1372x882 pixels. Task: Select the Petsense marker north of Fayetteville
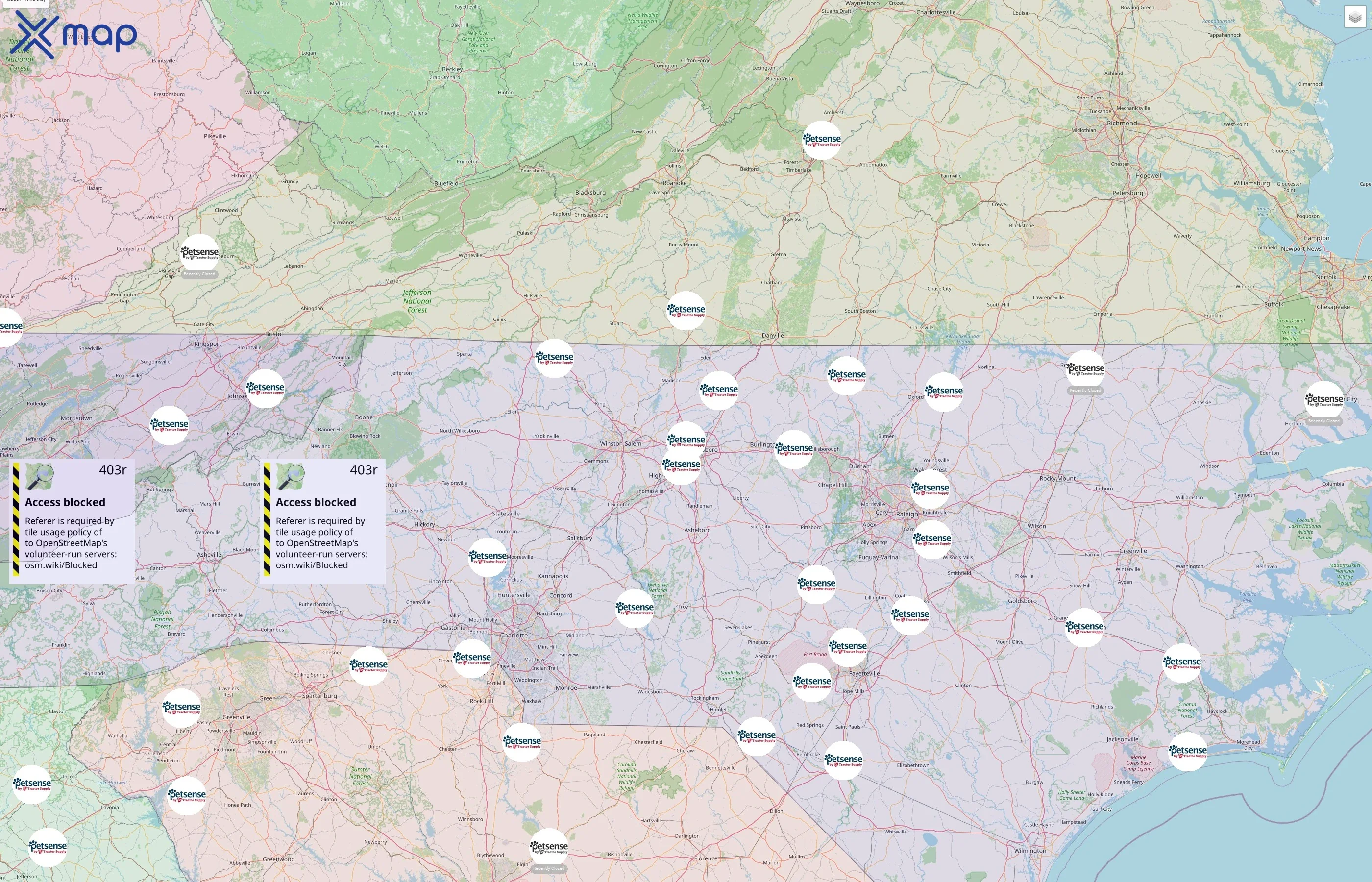tap(848, 647)
